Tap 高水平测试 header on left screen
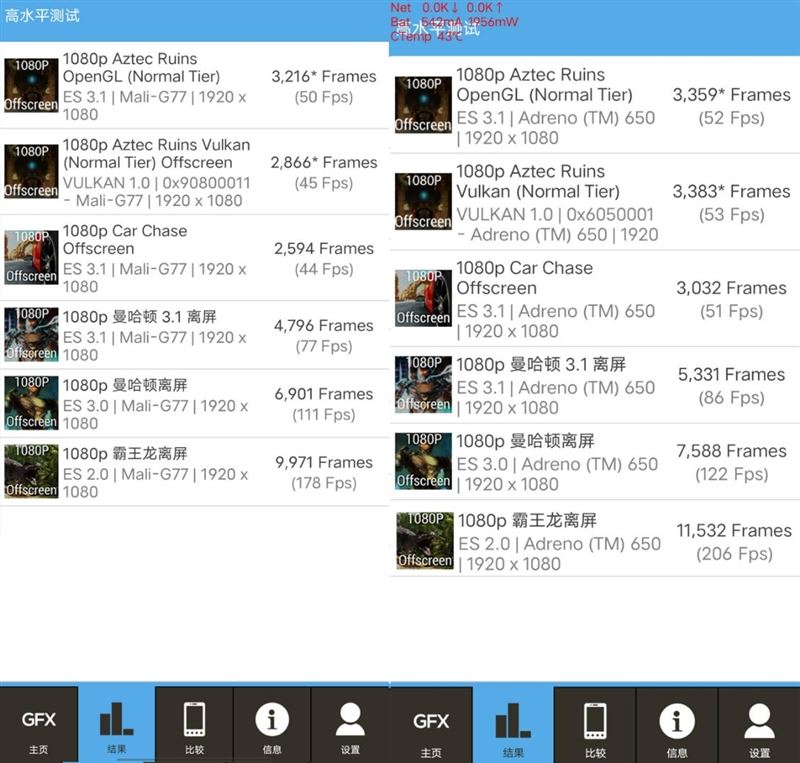The image size is (800, 763). click(42, 15)
